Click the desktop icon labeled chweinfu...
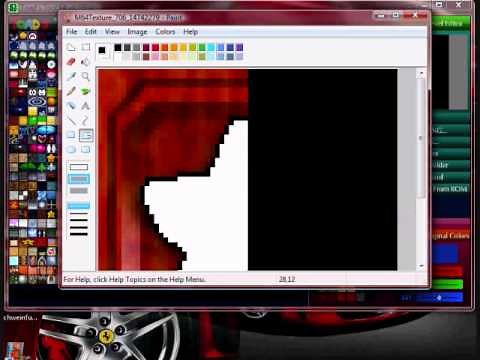The height and width of the screenshot is (360, 480). pos(20,318)
